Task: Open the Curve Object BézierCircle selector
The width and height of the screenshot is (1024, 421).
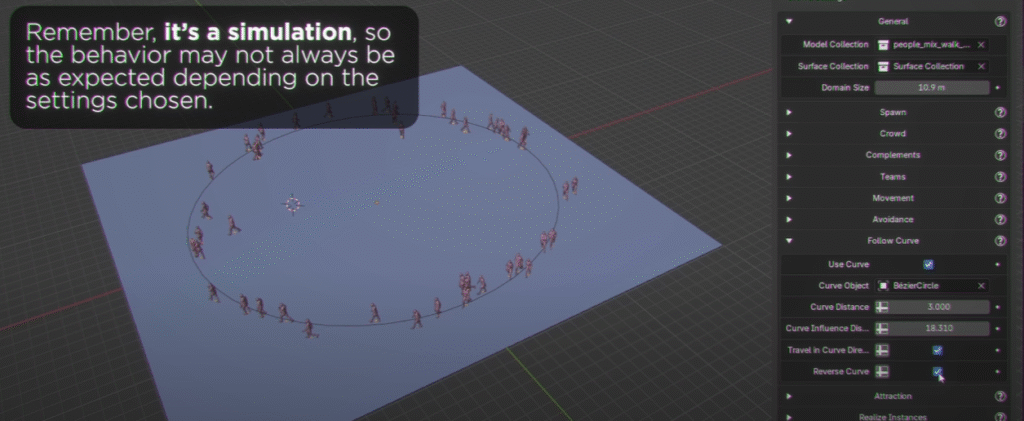Action: coord(925,285)
